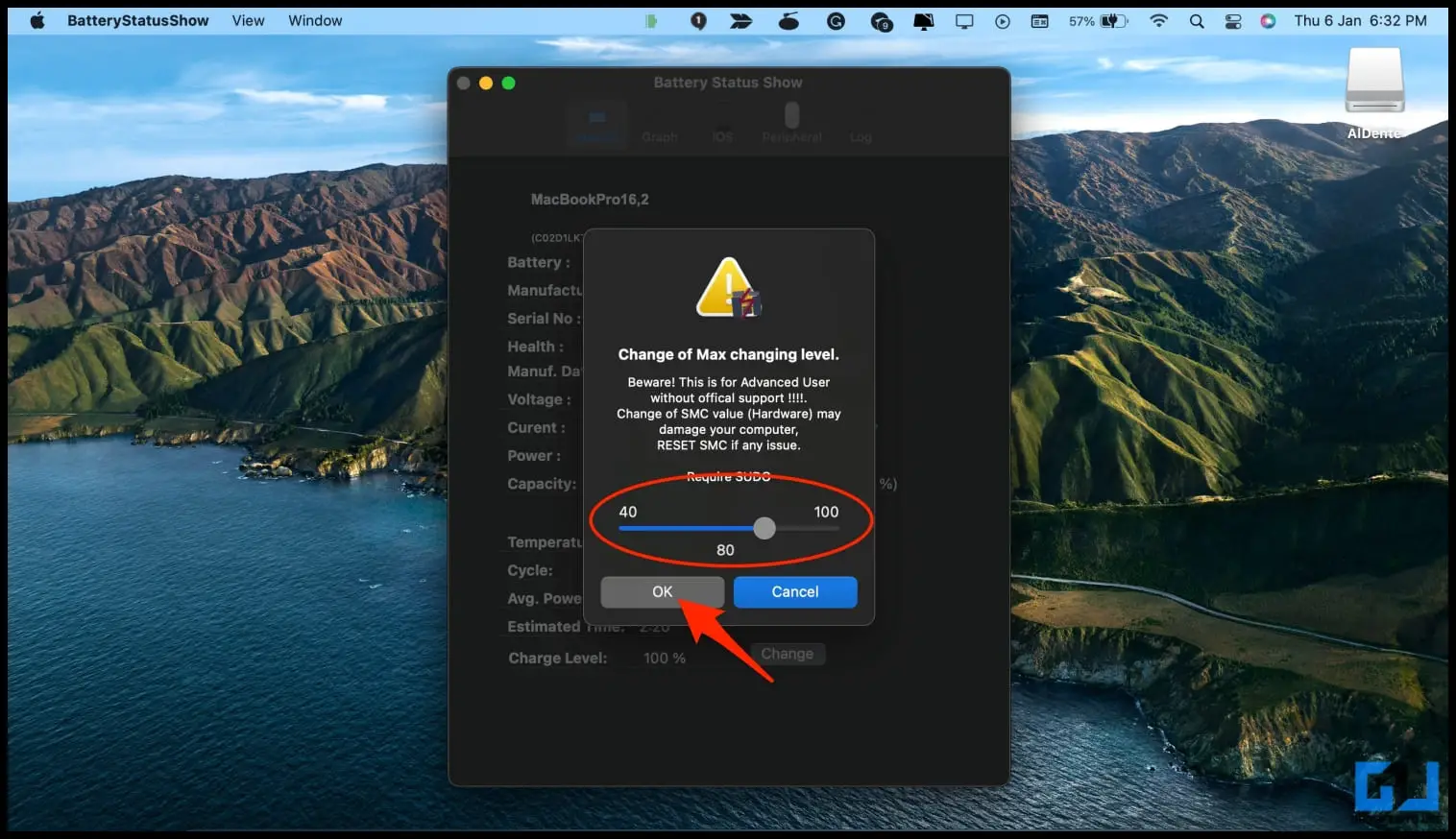1456x839 pixels.
Task: Click the RESET SMC if any issue text
Action: 728,445
